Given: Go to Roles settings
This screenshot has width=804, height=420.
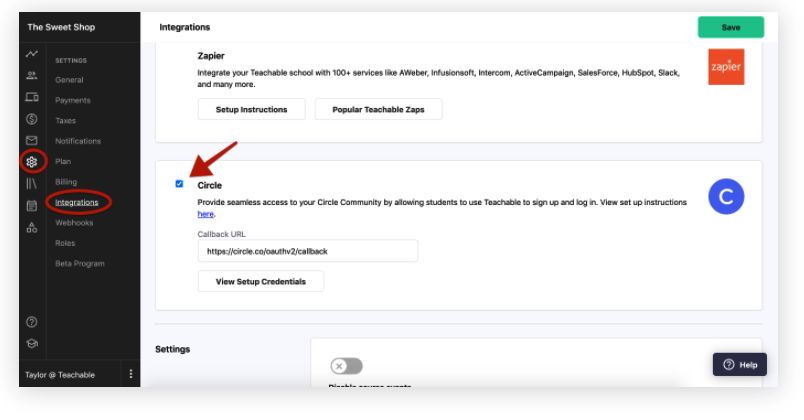Looking at the screenshot, I should pos(65,243).
